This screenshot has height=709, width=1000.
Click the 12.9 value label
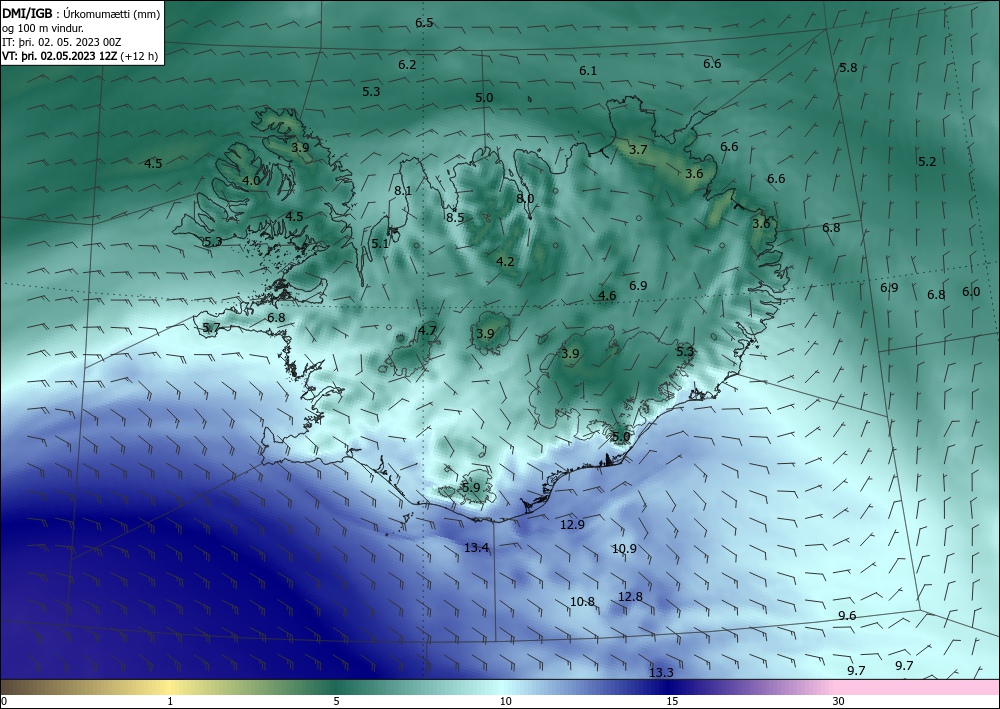coord(572,524)
